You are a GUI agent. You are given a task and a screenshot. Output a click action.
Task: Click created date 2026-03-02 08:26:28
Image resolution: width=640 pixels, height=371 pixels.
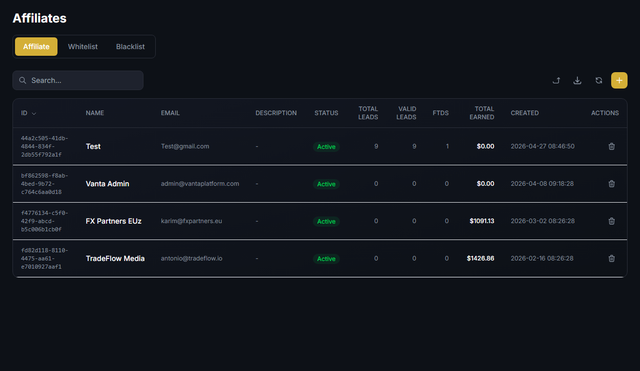pyautogui.click(x=542, y=221)
